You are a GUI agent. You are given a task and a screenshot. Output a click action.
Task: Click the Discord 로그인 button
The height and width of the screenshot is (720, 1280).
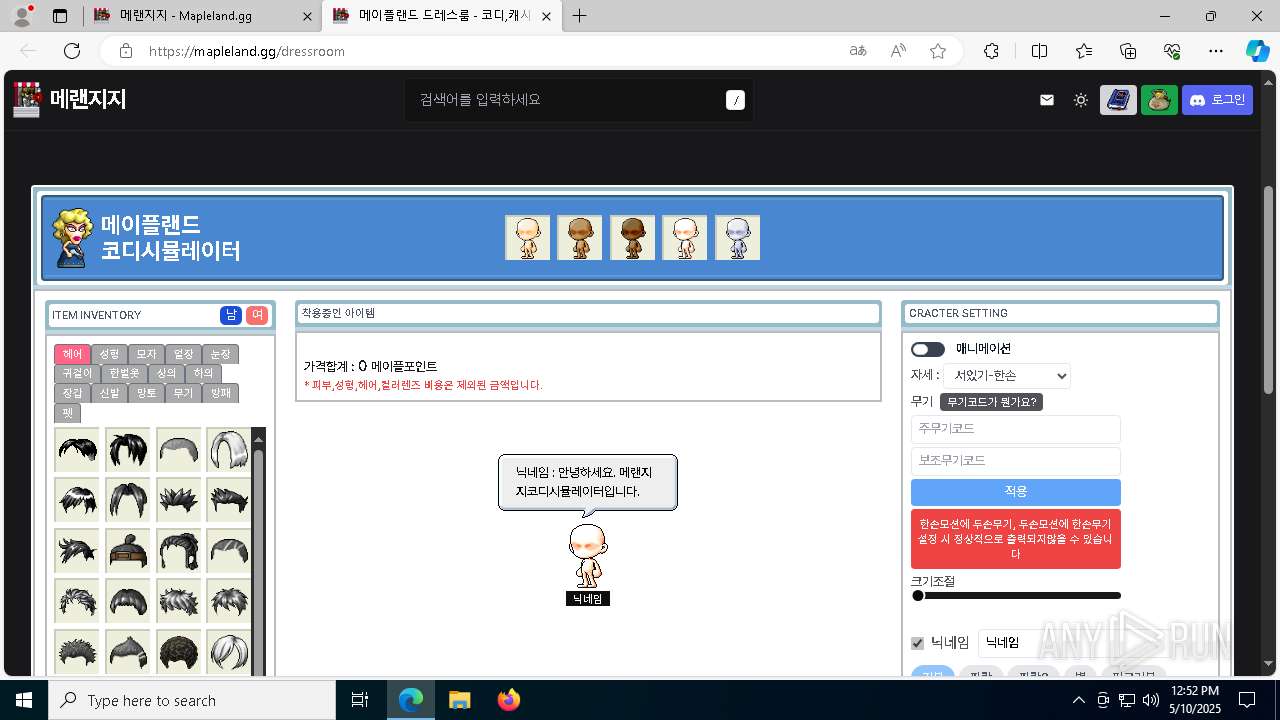(1218, 100)
